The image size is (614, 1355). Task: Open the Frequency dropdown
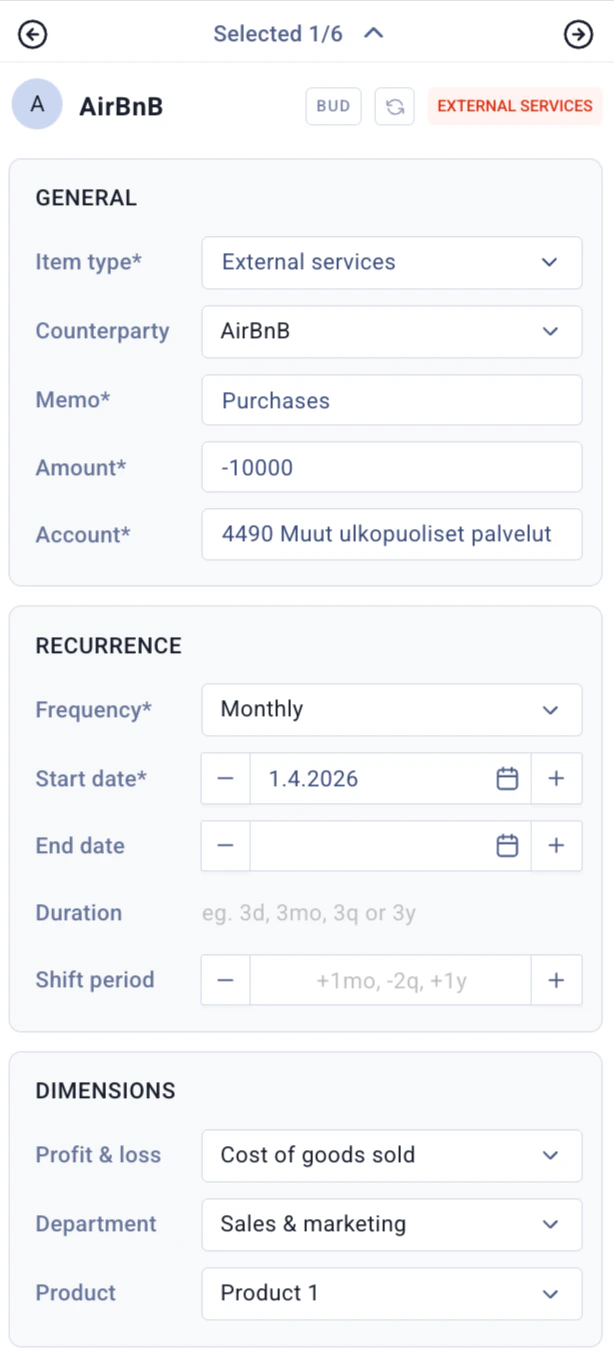(x=392, y=709)
